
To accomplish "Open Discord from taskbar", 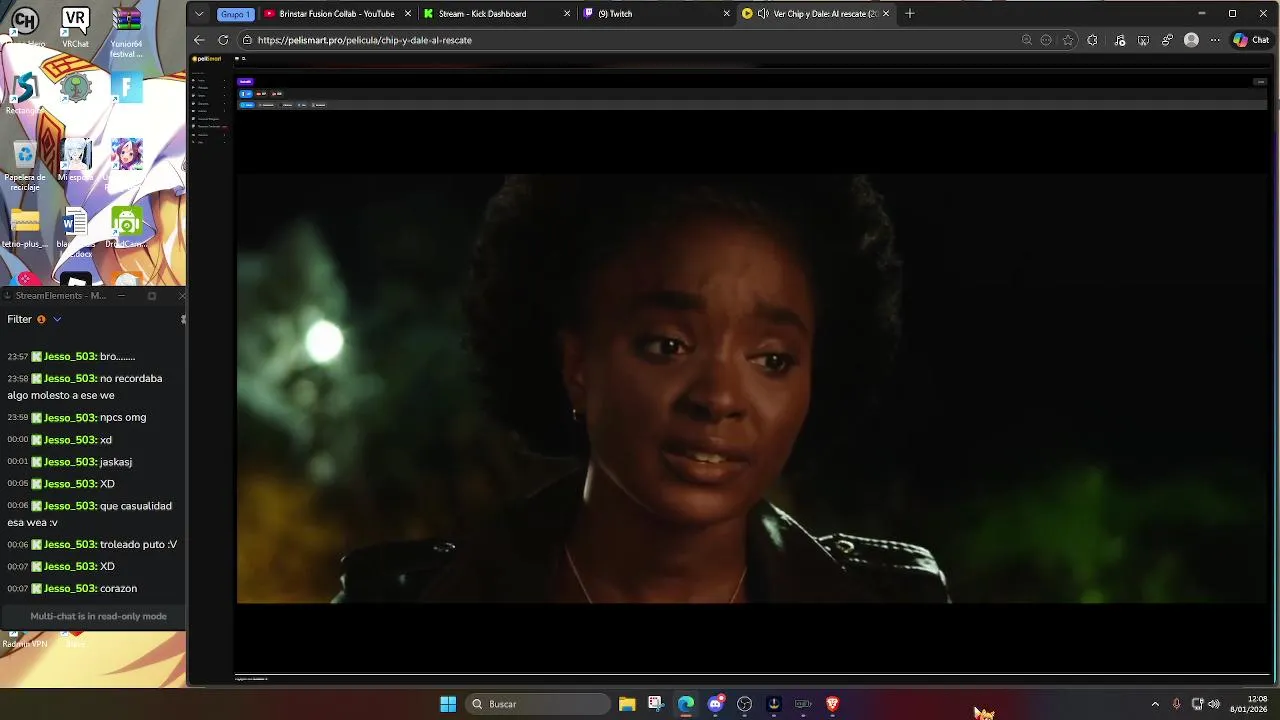I will 715,704.
